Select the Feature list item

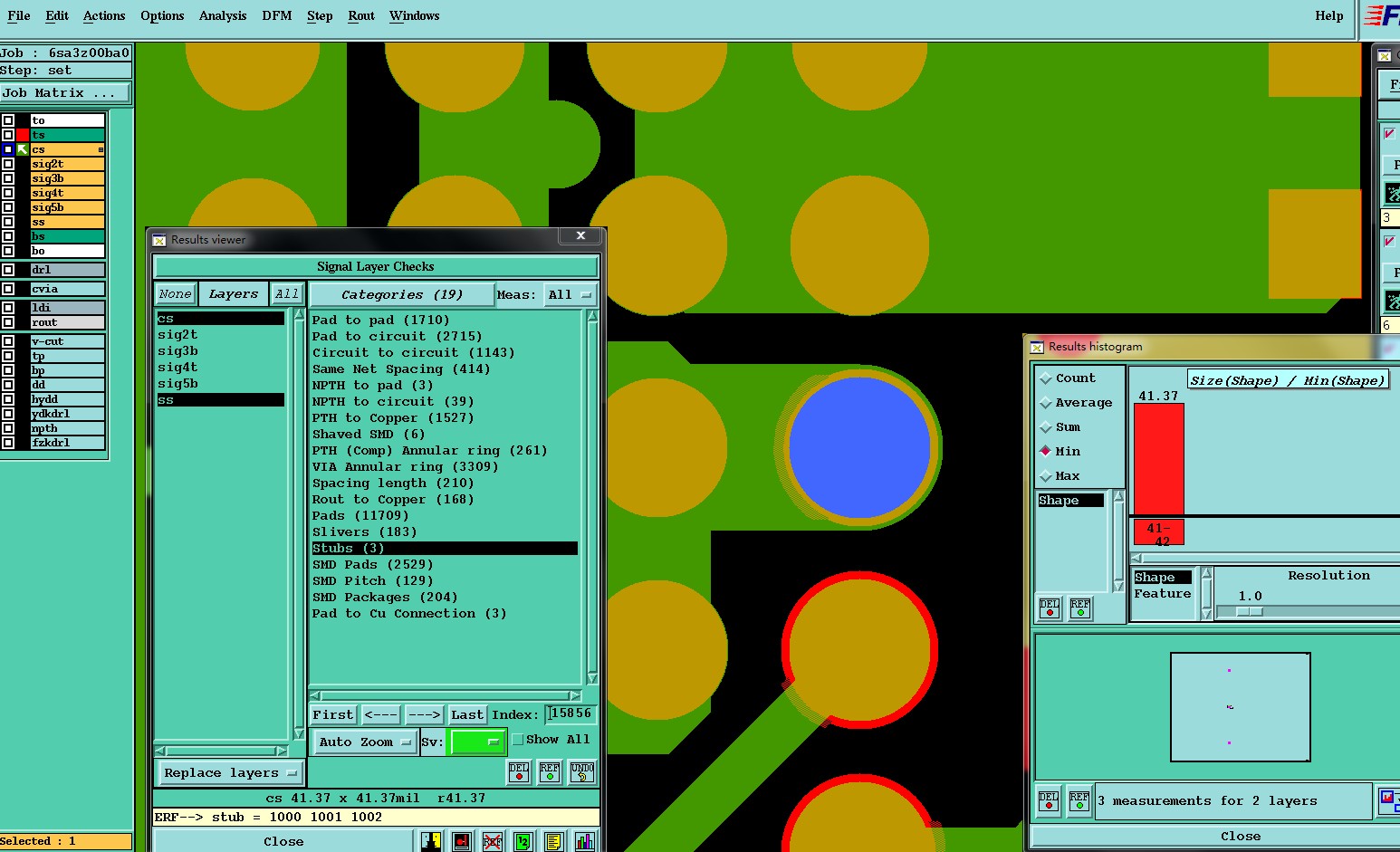pos(1163,594)
